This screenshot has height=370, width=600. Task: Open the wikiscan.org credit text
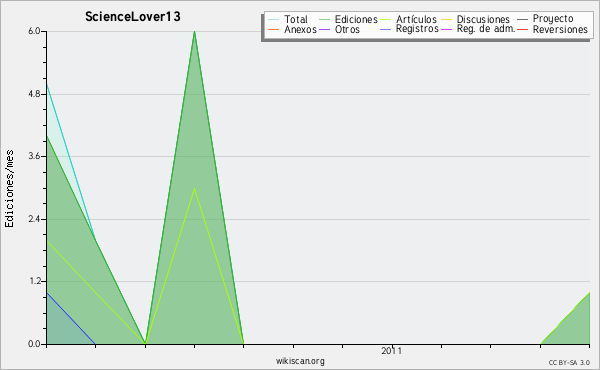(x=300, y=361)
